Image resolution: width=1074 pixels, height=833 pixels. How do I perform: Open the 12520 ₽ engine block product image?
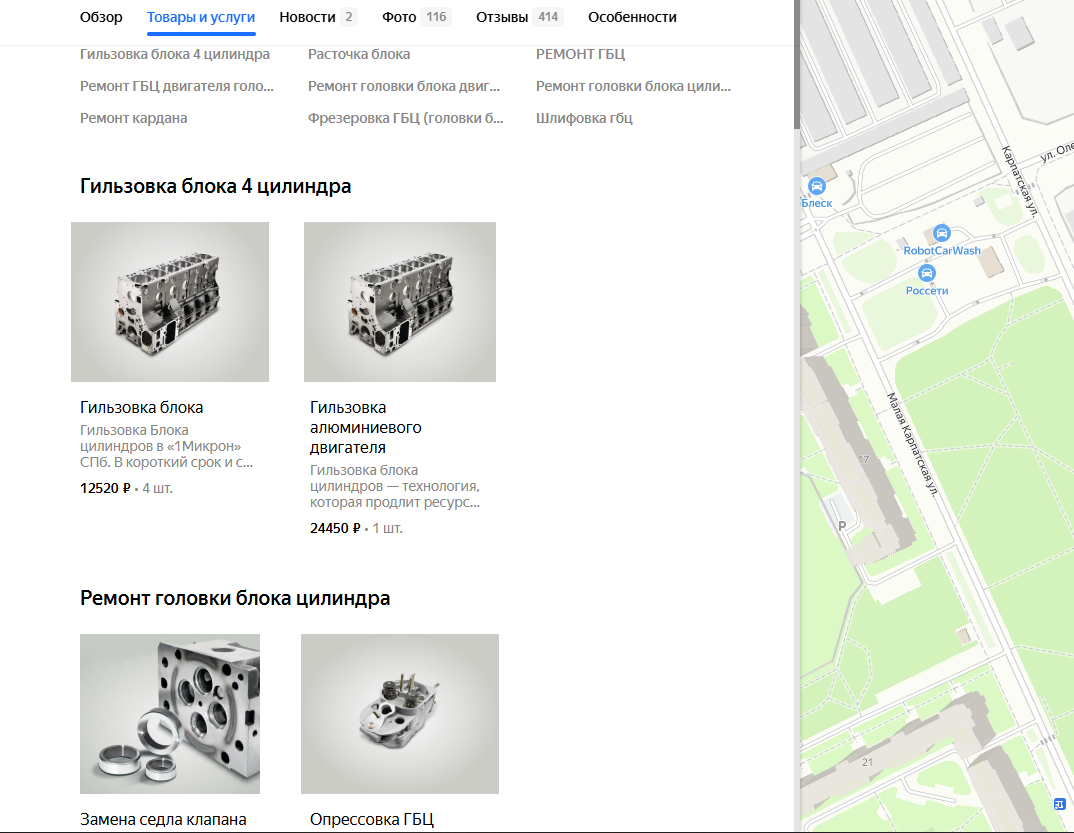coord(170,302)
